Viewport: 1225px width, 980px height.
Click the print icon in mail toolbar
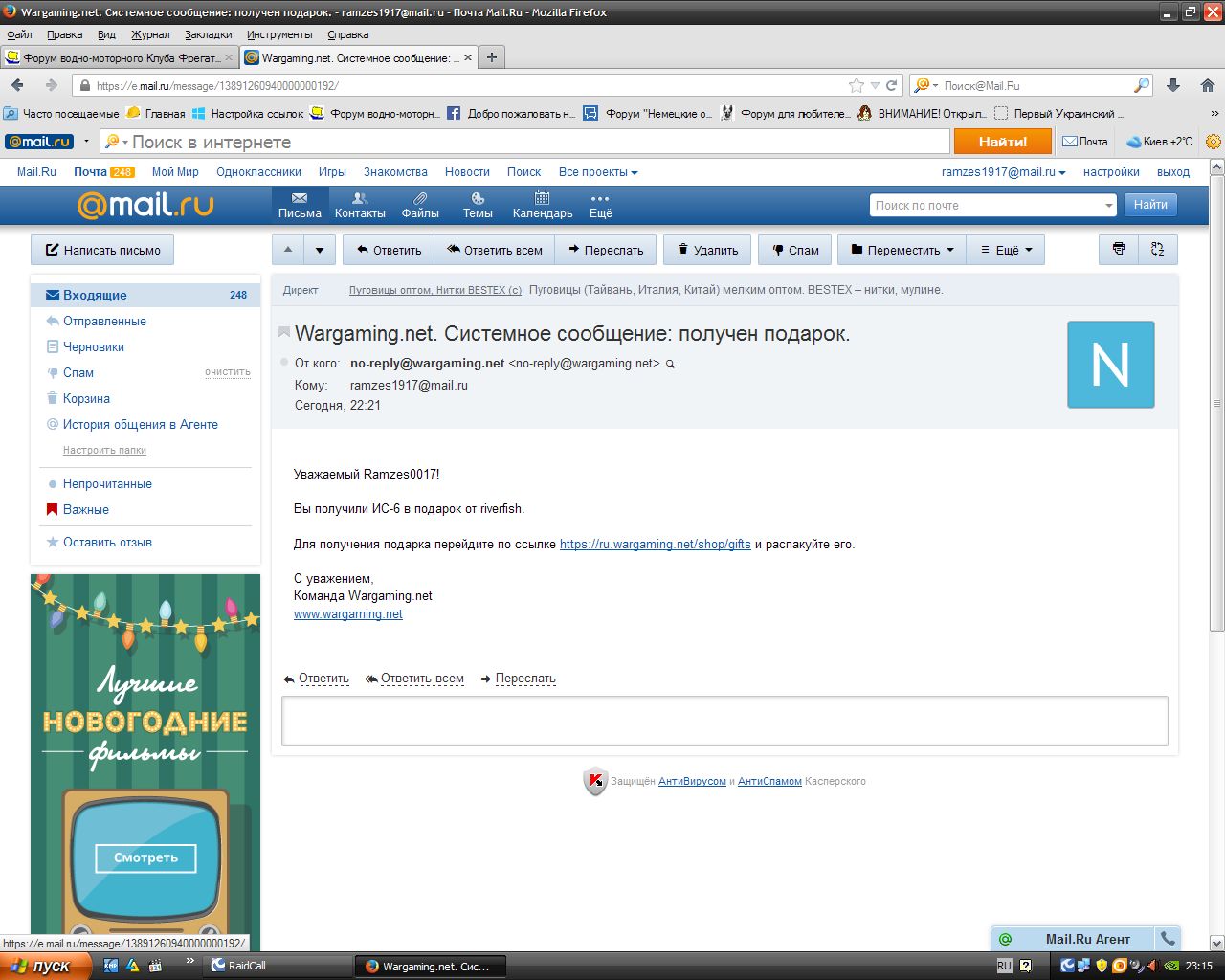1118,250
